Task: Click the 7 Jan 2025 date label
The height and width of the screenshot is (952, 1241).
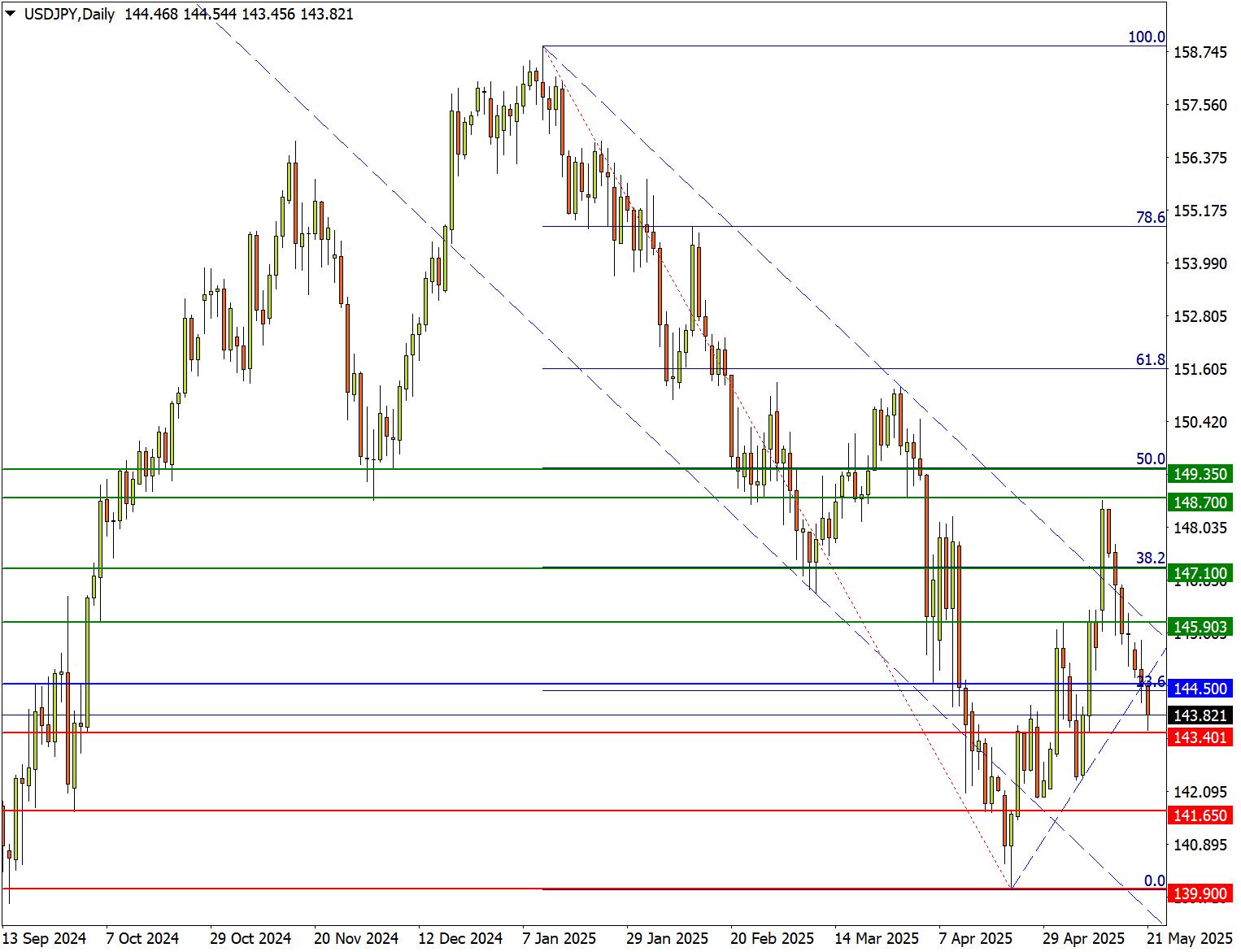Action: click(559, 938)
